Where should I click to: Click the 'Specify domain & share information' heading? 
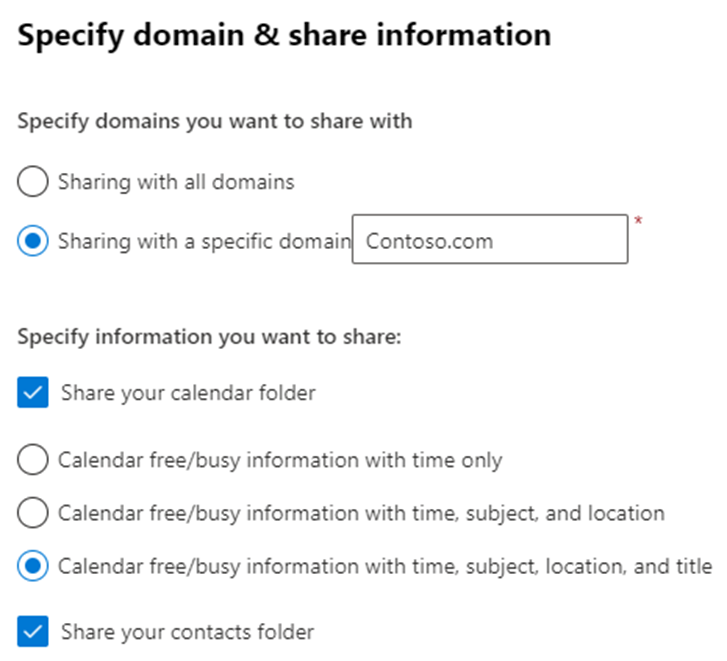click(284, 36)
